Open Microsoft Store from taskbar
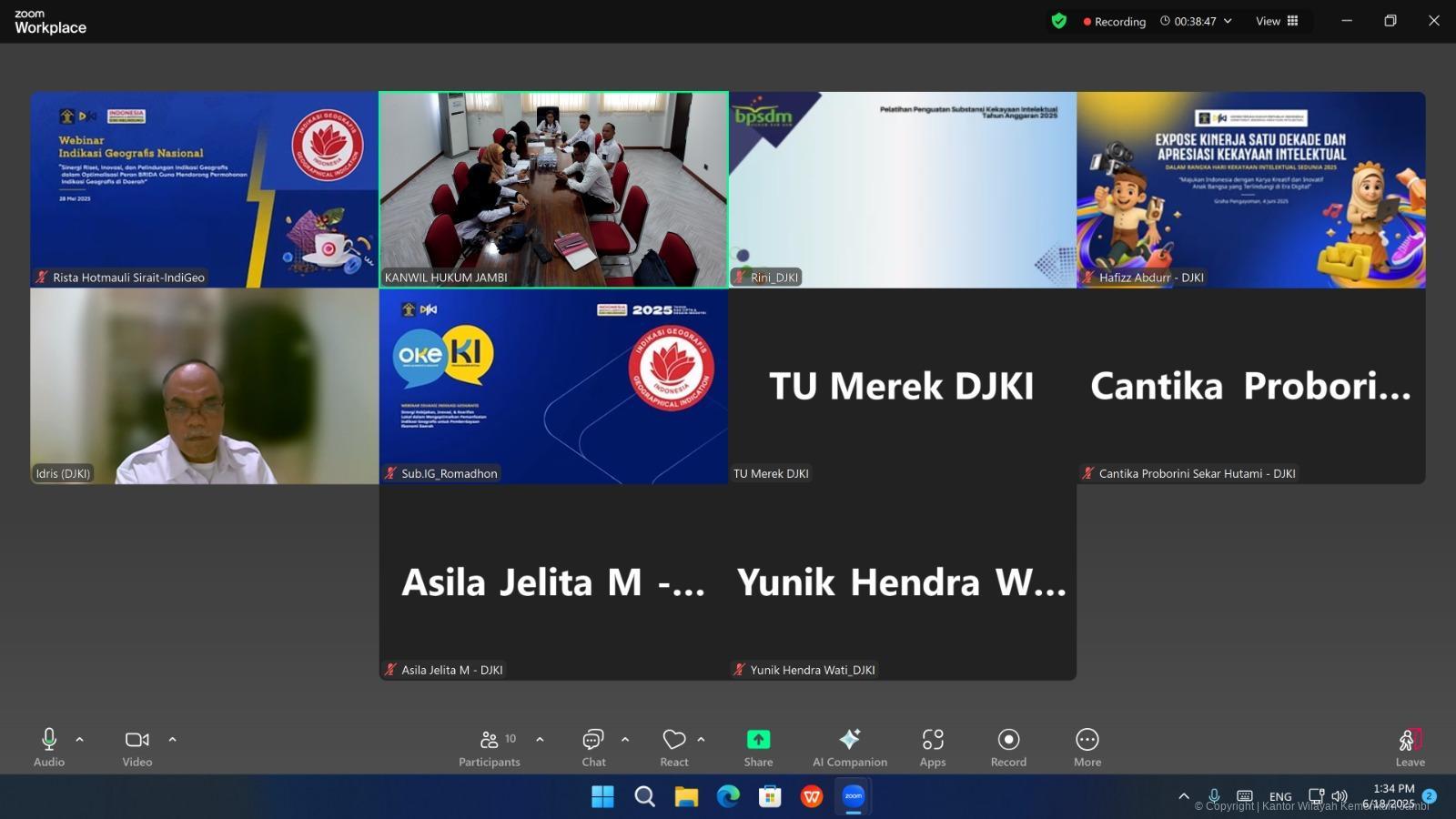This screenshot has height=819, width=1456. (x=770, y=797)
